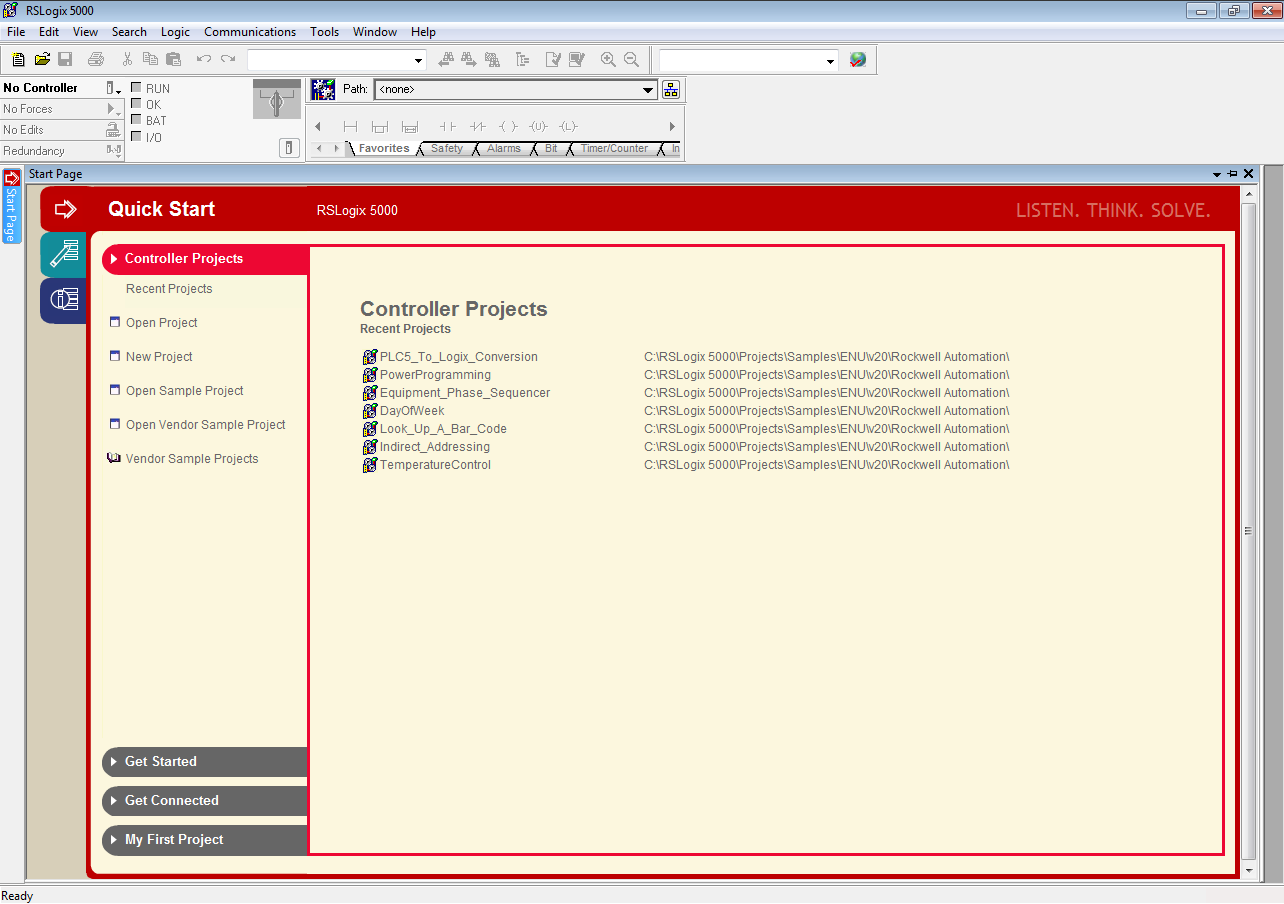Switch to the Alarms instruction tab

coord(504,148)
